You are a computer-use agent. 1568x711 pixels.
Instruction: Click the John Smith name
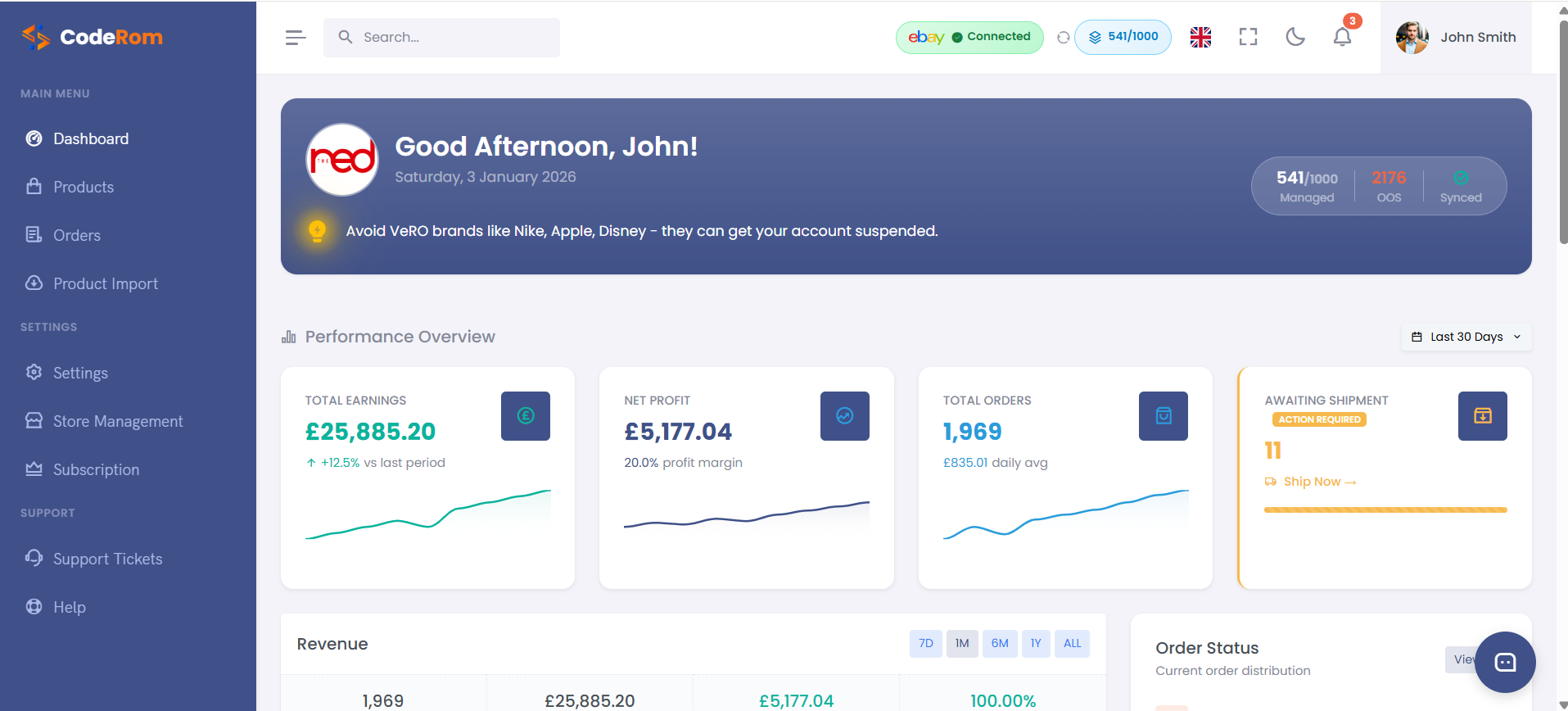(x=1478, y=38)
